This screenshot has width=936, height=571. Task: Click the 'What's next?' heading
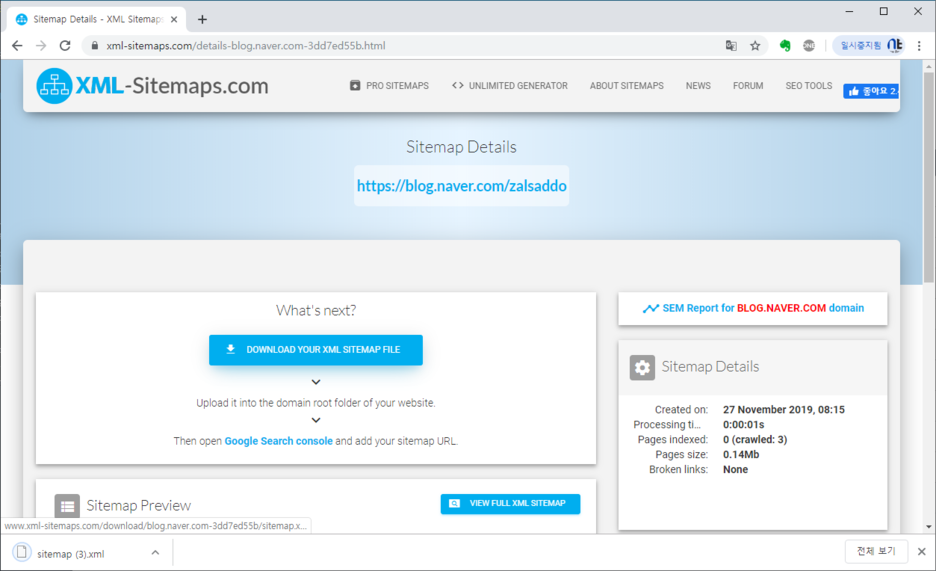[316, 310]
